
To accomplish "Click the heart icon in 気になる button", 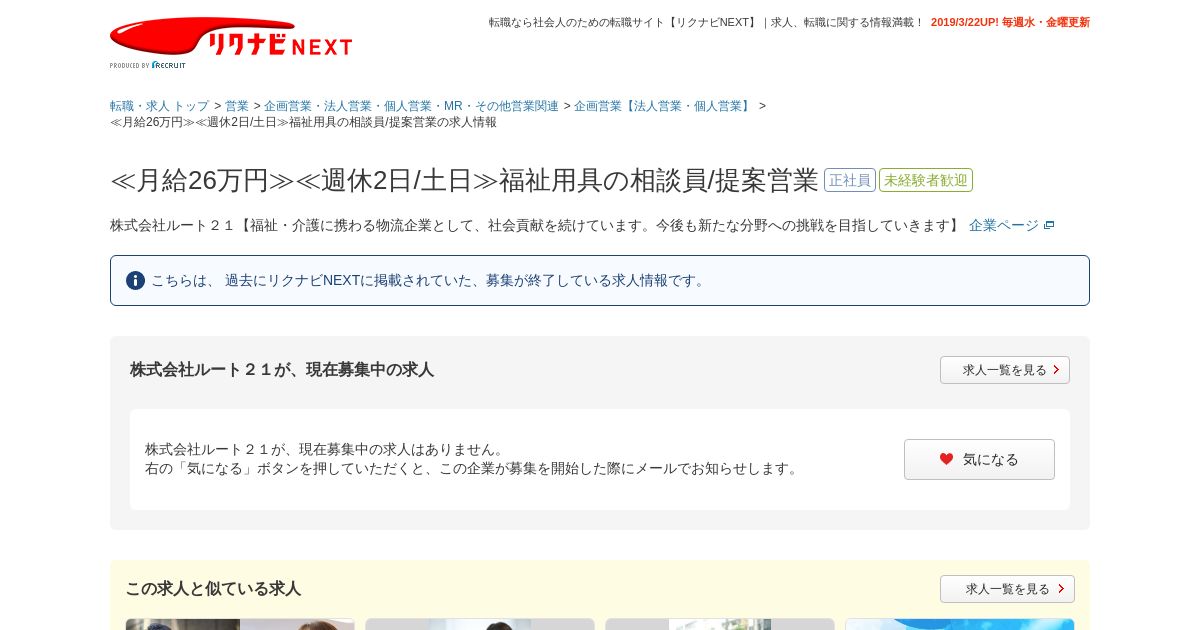I will click(946, 459).
